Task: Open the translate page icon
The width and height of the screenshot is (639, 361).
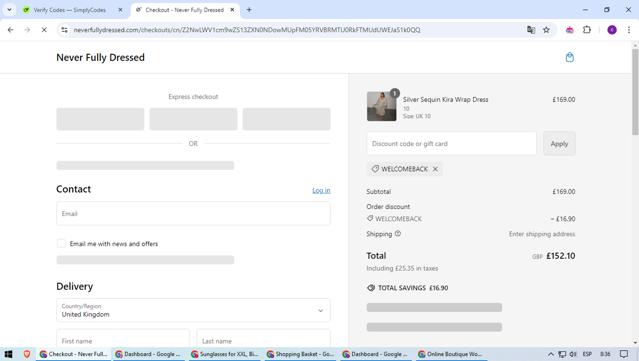Action: [531, 30]
